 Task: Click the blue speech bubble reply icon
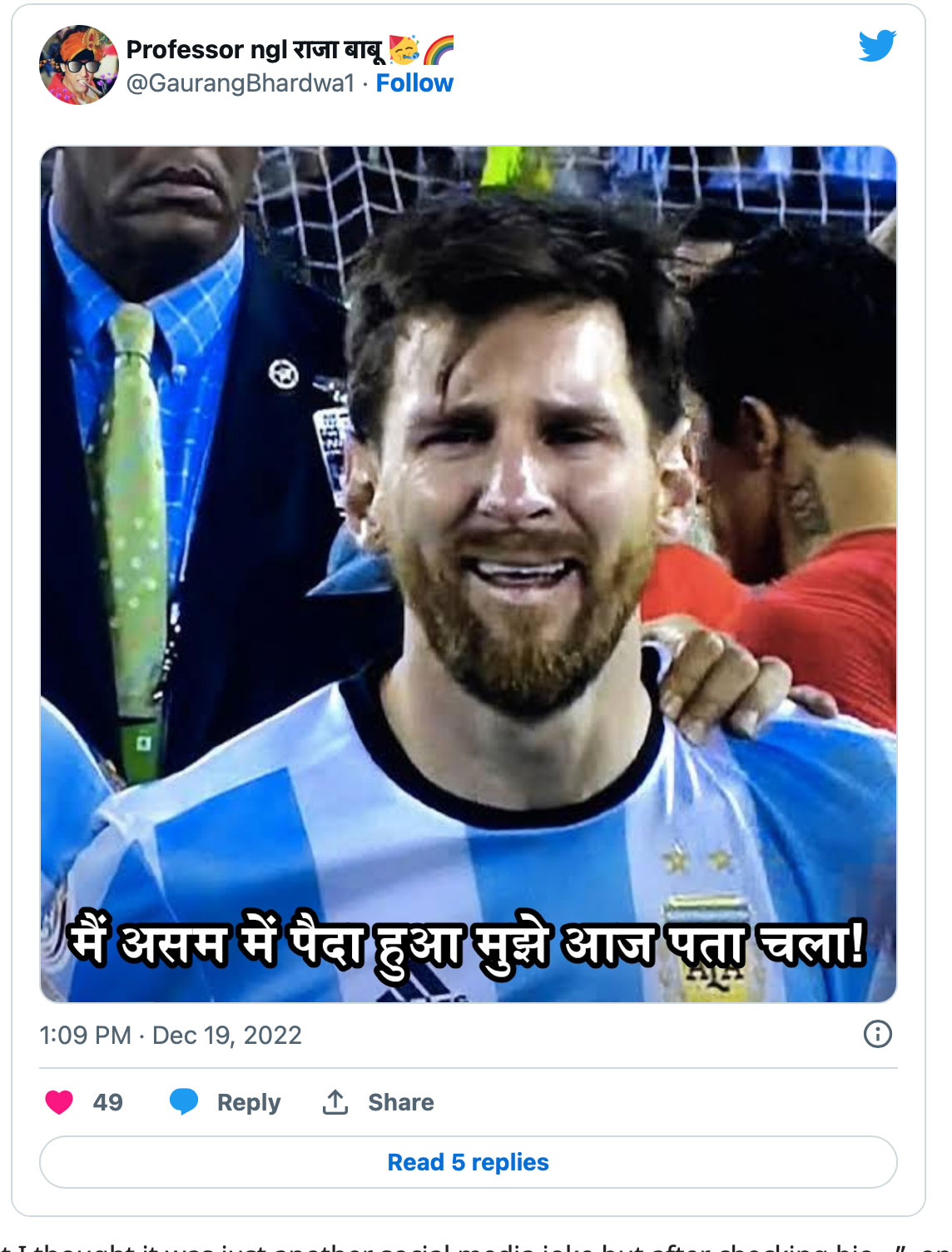pos(183,1101)
